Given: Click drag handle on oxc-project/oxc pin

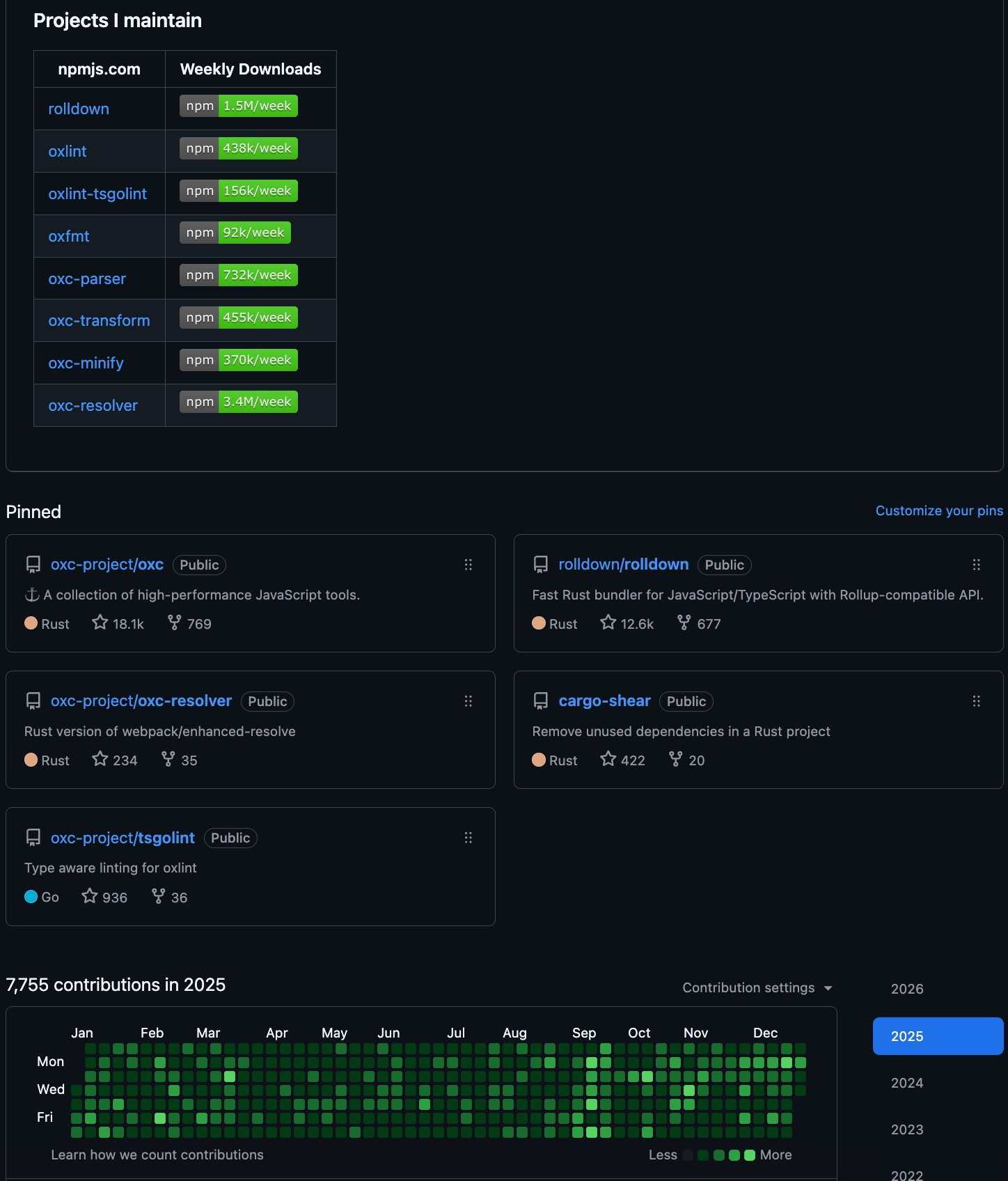Looking at the screenshot, I should [x=468, y=565].
